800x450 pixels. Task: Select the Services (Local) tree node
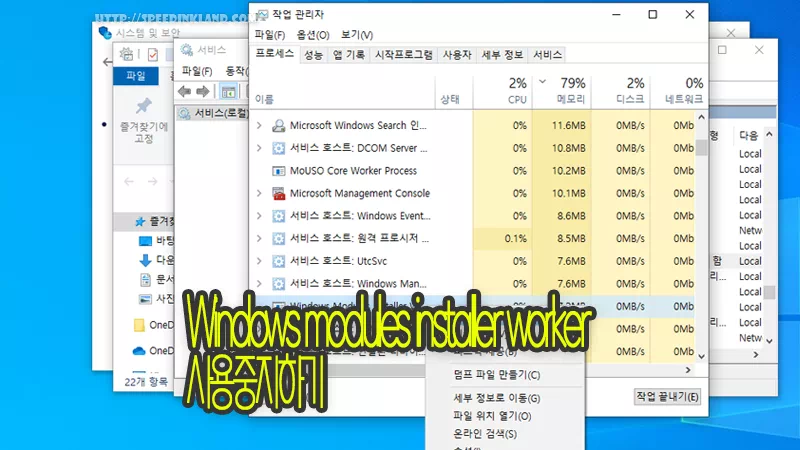click(x=215, y=113)
